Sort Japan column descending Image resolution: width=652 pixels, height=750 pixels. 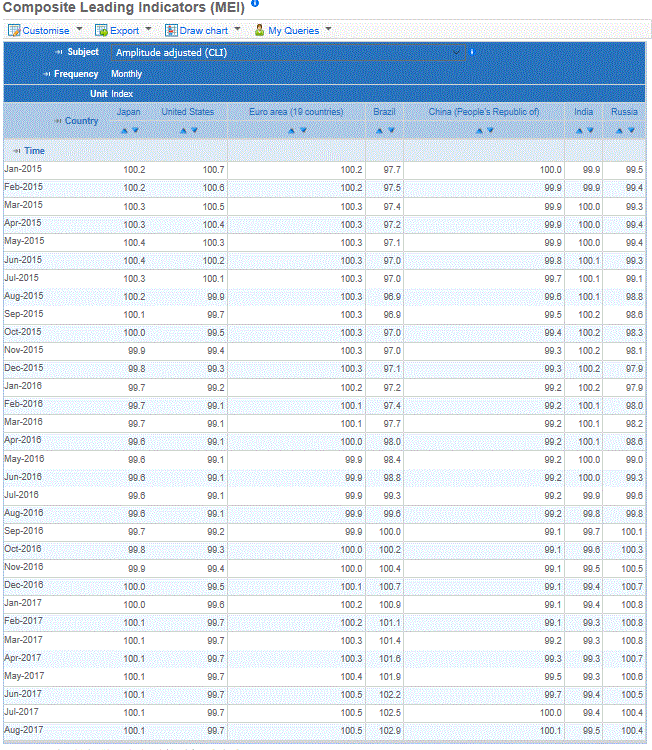point(135,130)
